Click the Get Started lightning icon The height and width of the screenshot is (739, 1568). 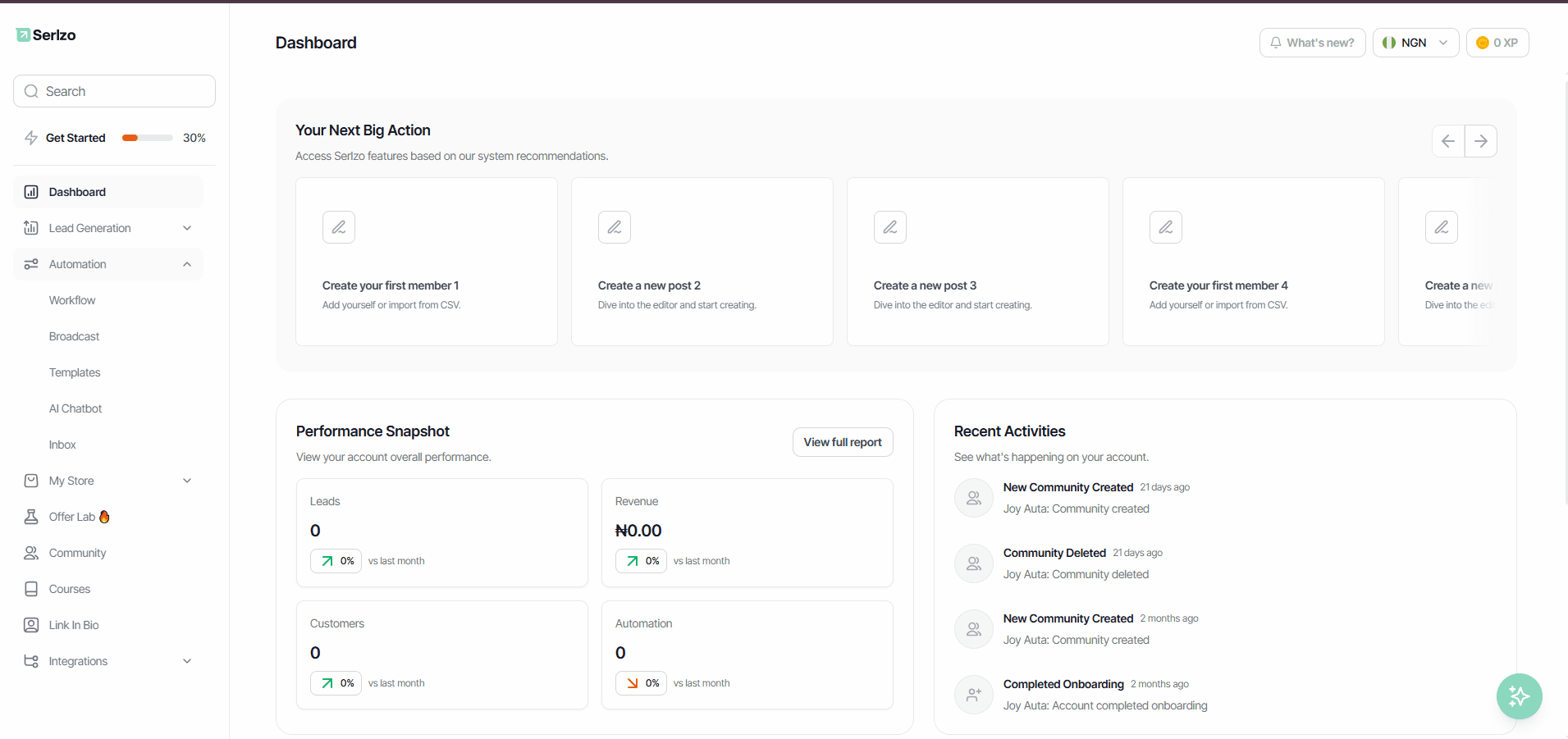[31, 138]
